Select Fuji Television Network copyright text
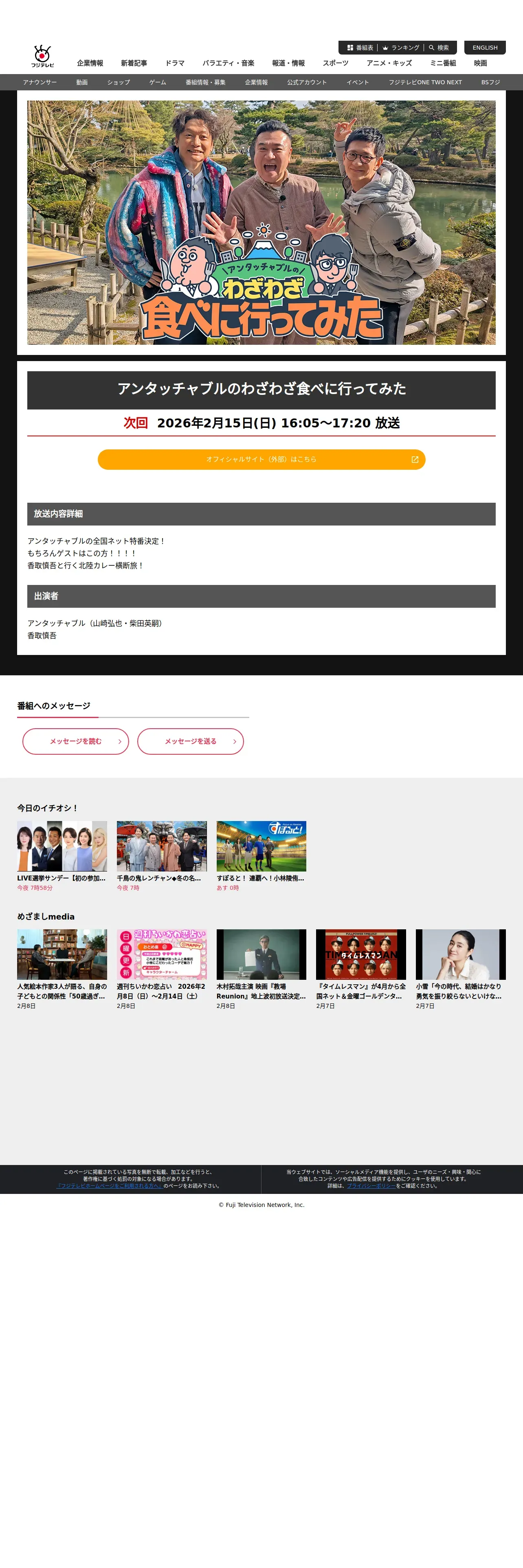Image resolution: width=523 pixels, height=1568 pixels. (x=261, y=1204)
